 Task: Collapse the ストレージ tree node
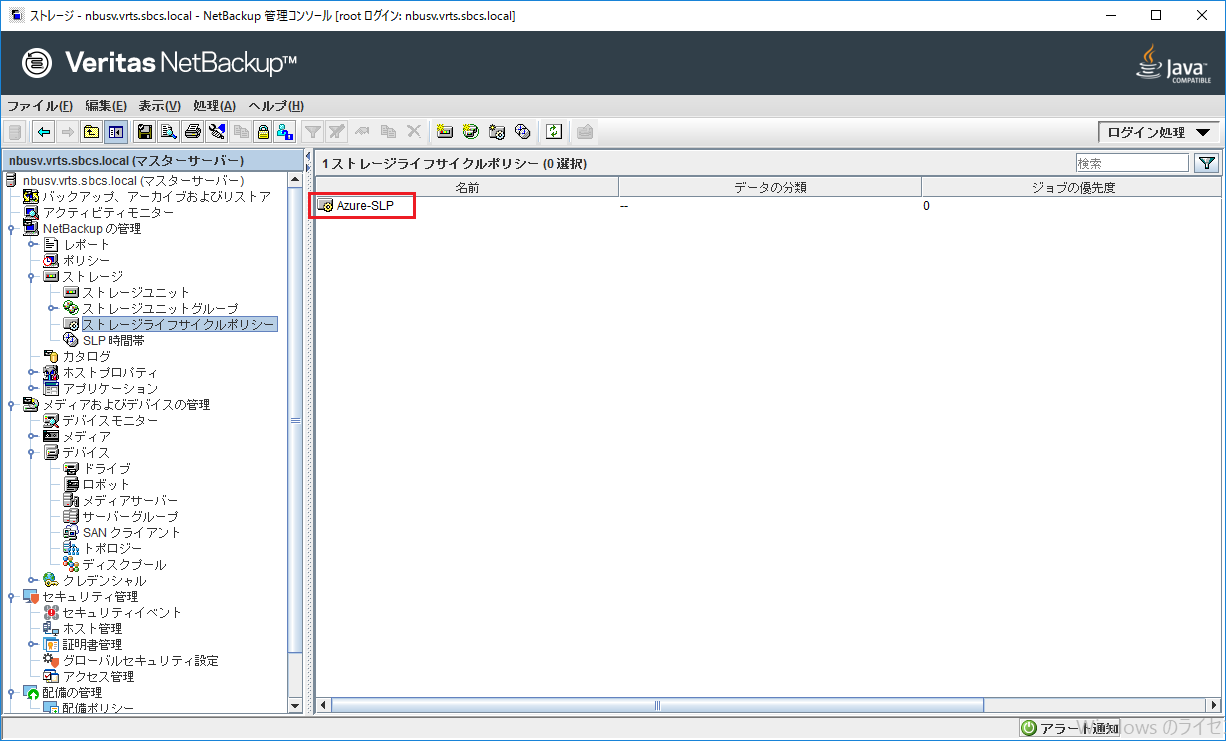point(32,277)
